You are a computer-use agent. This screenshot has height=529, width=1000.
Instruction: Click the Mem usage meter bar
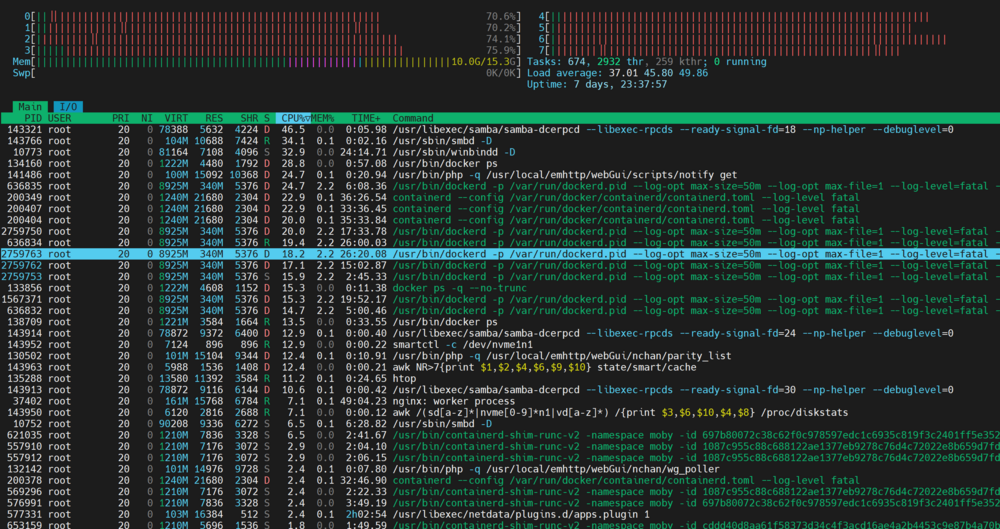pos(265,62)
